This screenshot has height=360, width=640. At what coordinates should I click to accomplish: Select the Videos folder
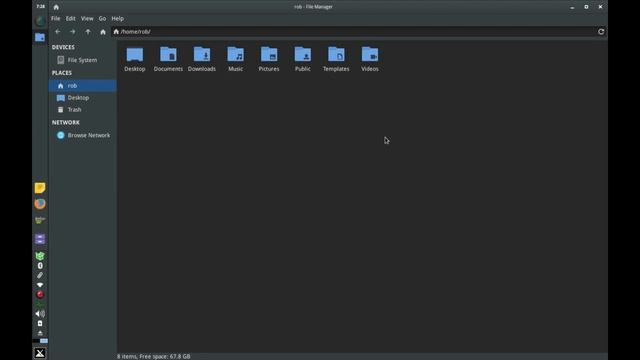[370, 59]
